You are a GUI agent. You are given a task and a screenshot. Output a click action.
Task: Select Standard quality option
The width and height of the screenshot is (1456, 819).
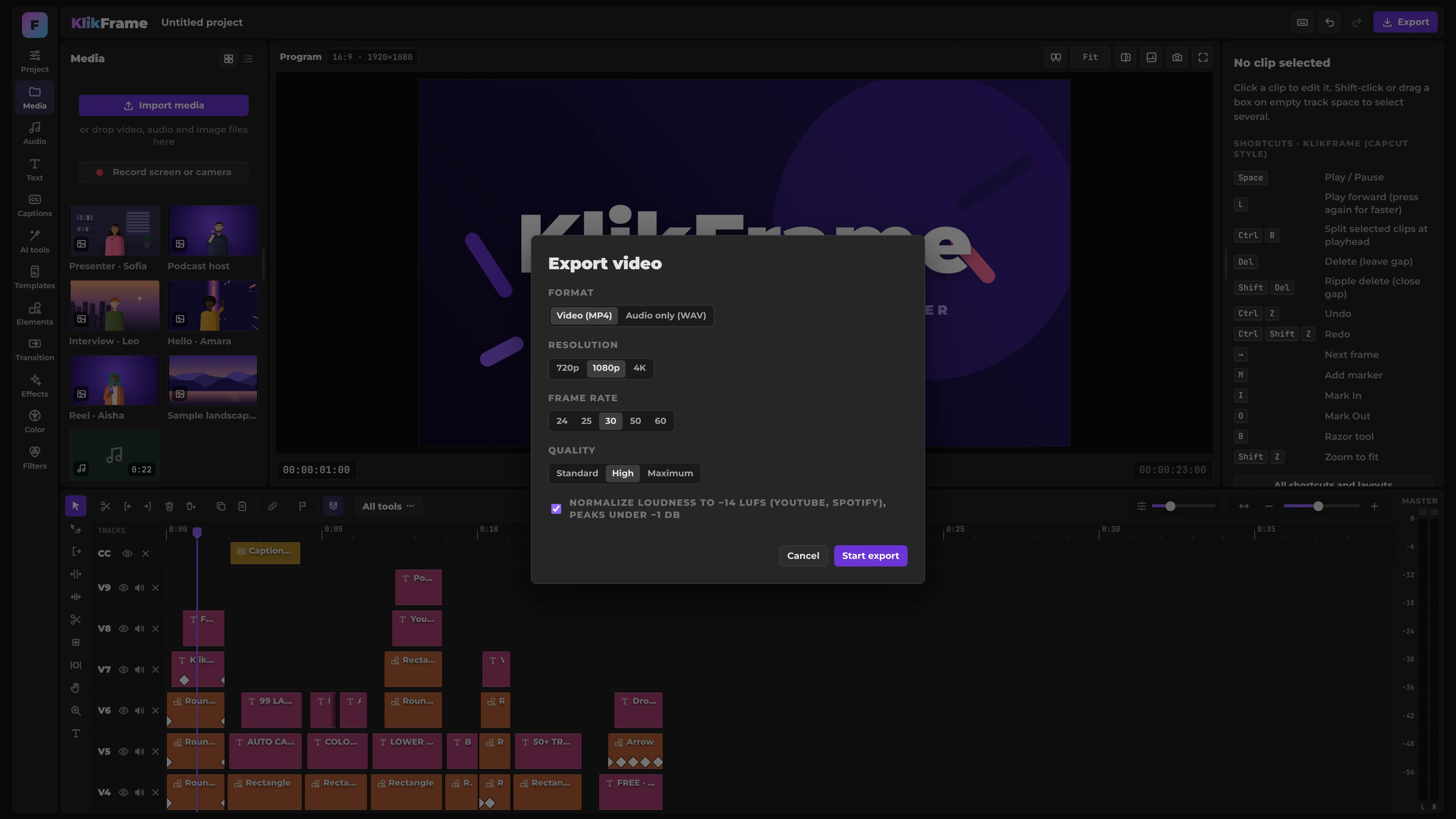coord(577,474)
